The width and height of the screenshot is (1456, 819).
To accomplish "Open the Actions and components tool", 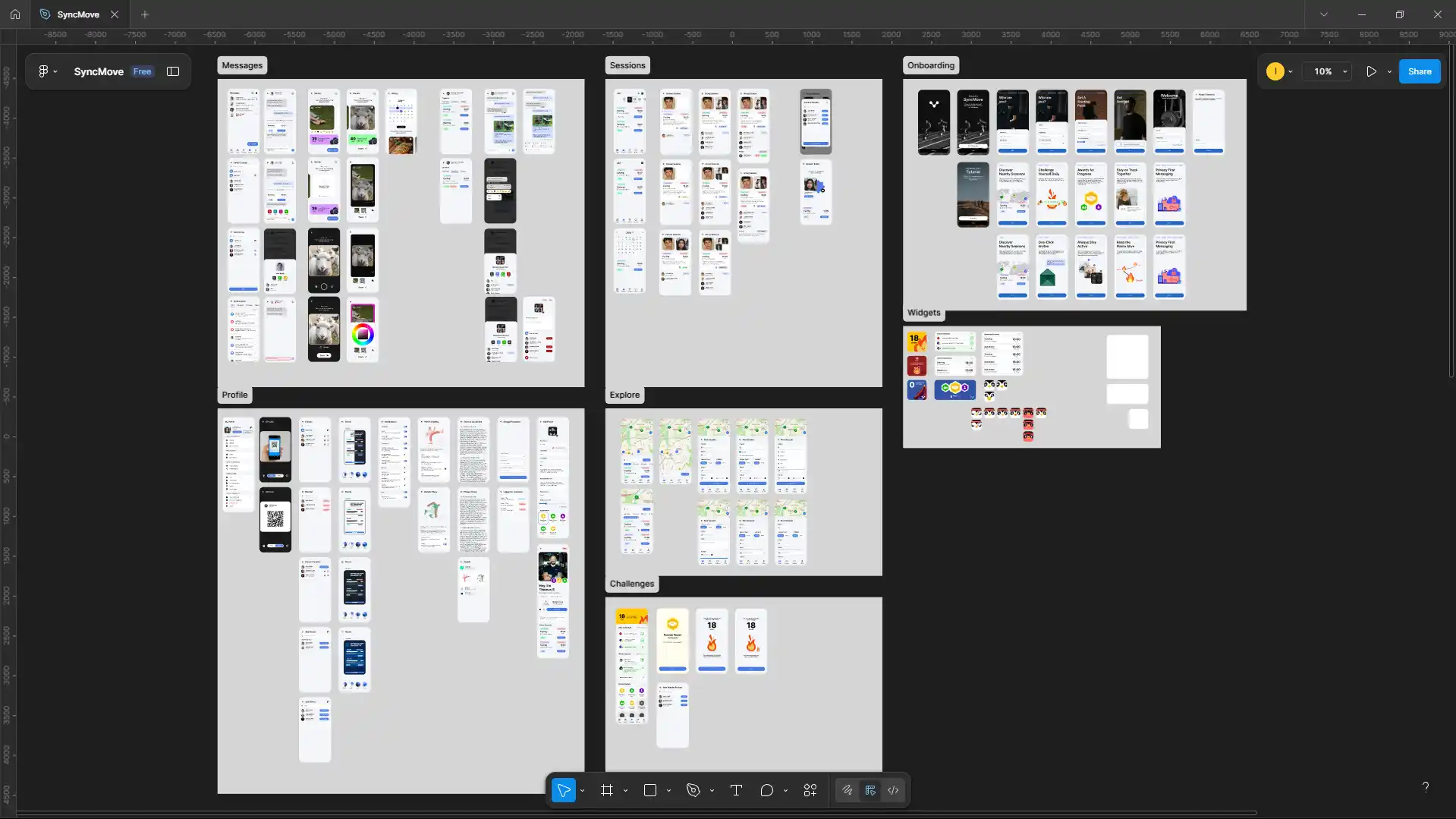I will click(810, 790).
